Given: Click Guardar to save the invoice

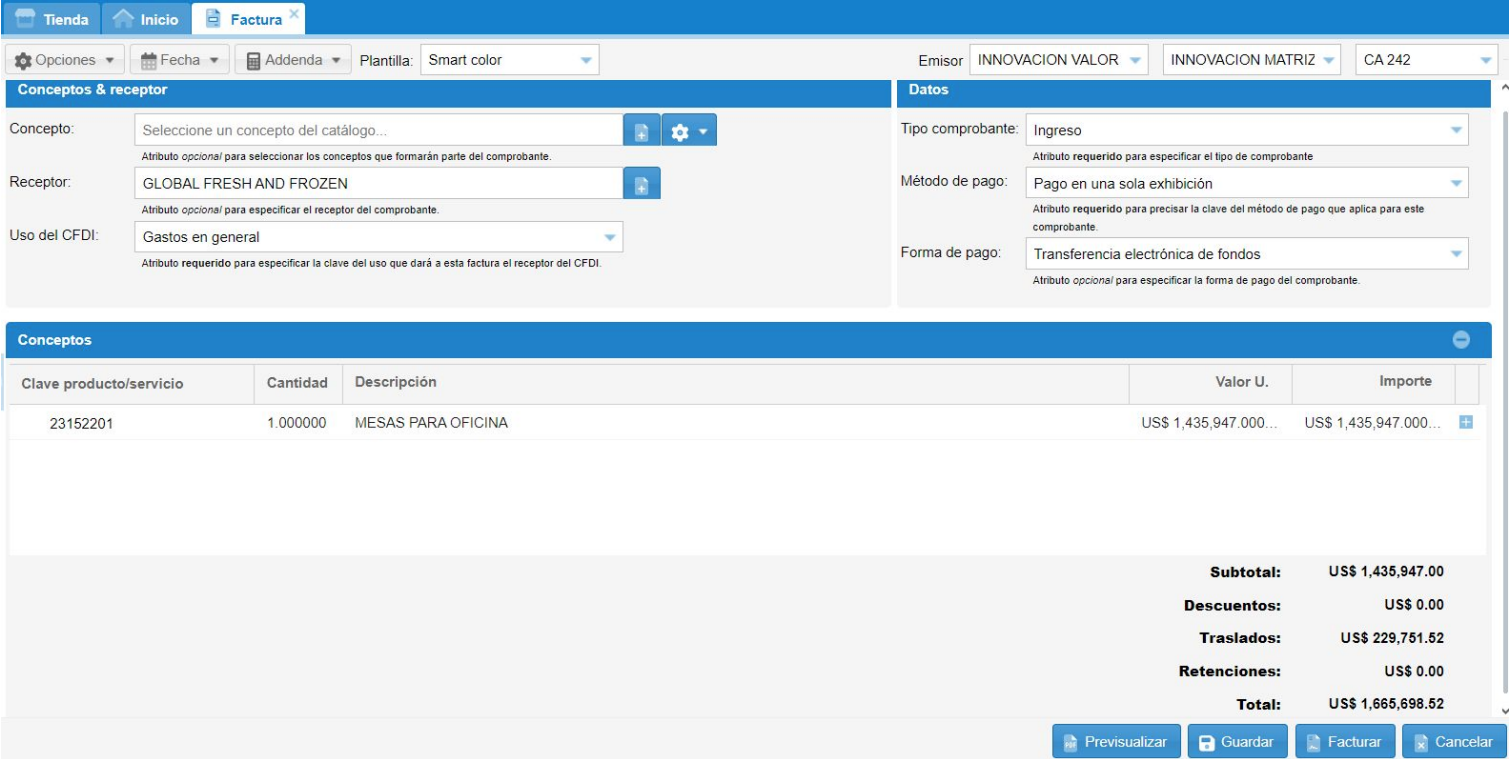Looking at the screenshot, I should point(1237,742).
